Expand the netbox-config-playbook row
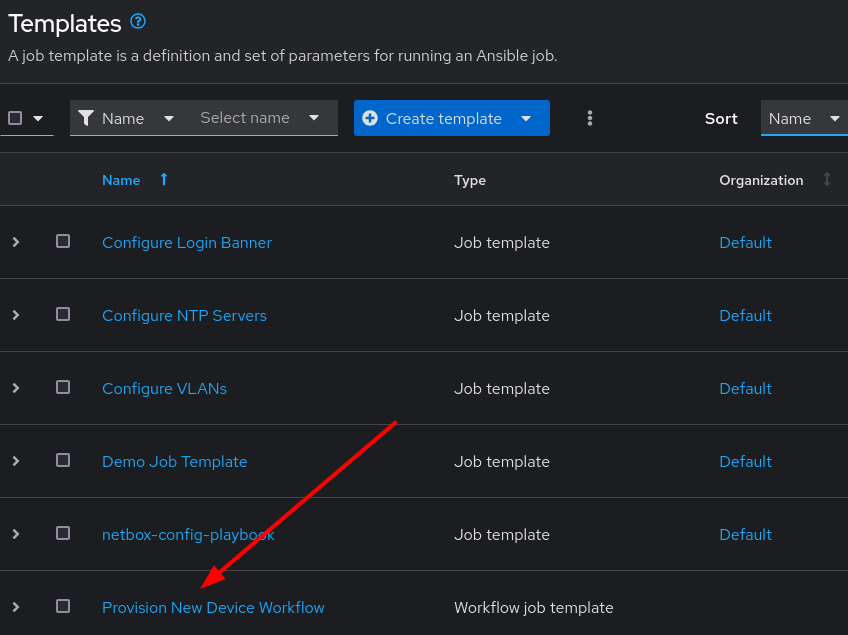This screenshot has height=635, width=848. click(x=16, y=534)
